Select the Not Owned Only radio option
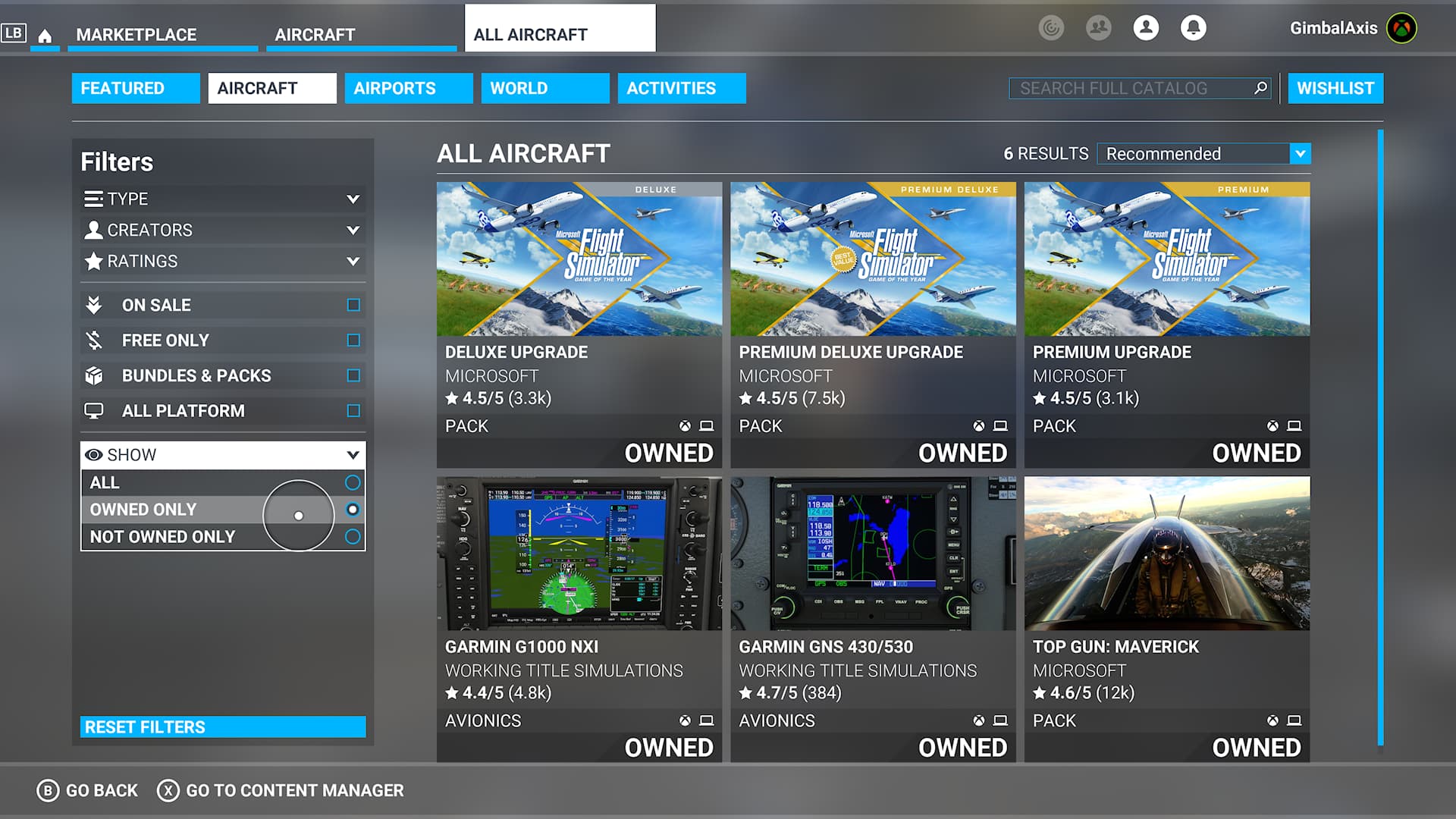Viewport: 1456px width, 819px height. [x=353, y=537]
